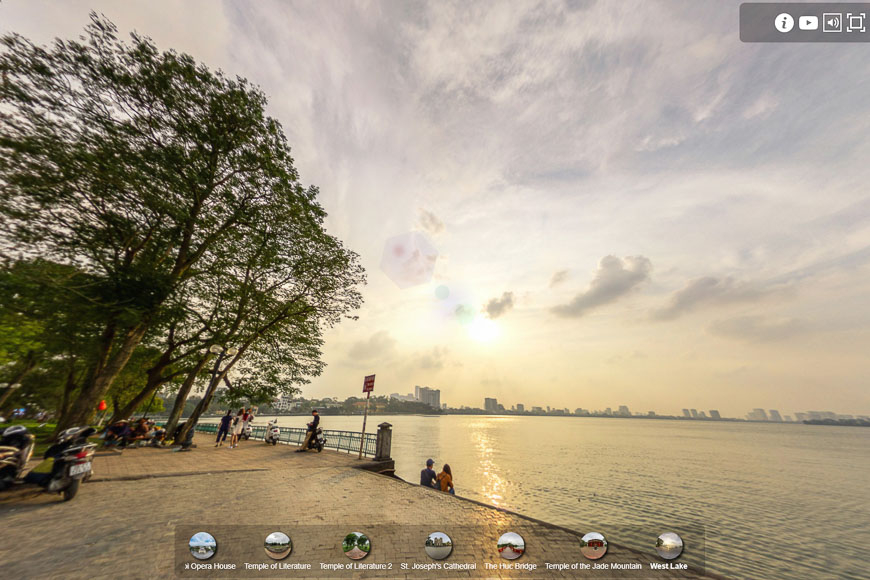Select the St. Joseph's Cathedral scene icon
870x580 pixels.
(x=434, y=546)
